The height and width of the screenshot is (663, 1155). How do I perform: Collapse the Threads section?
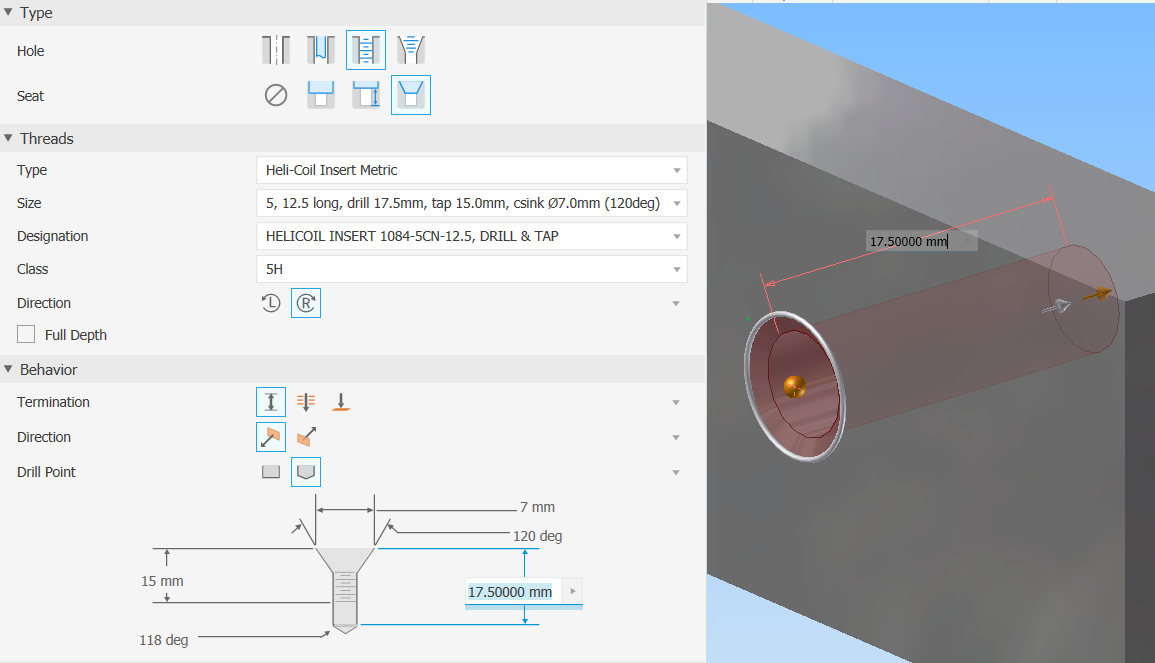click(x=8, y=138)
